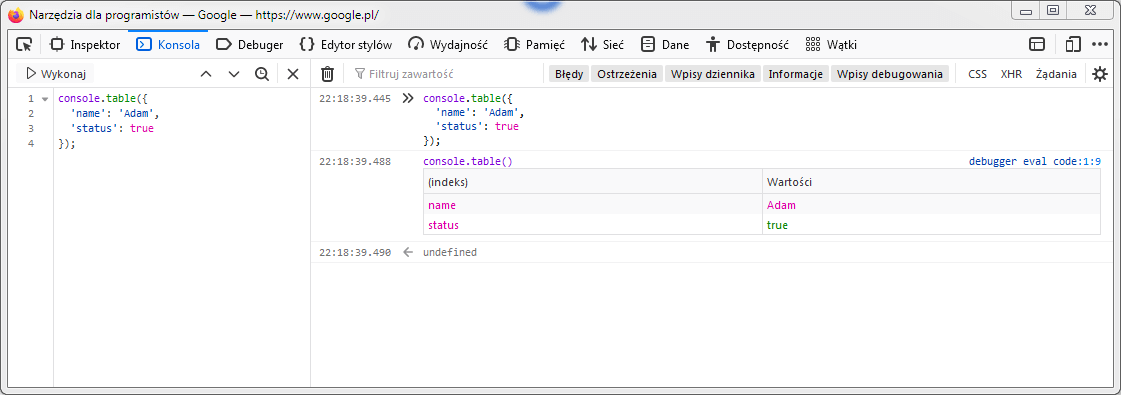The height and width of the screenshot is (395, 1121).
Task: Open the Inspektor tab
Action: pyautogui.click(x=84, y=44)
